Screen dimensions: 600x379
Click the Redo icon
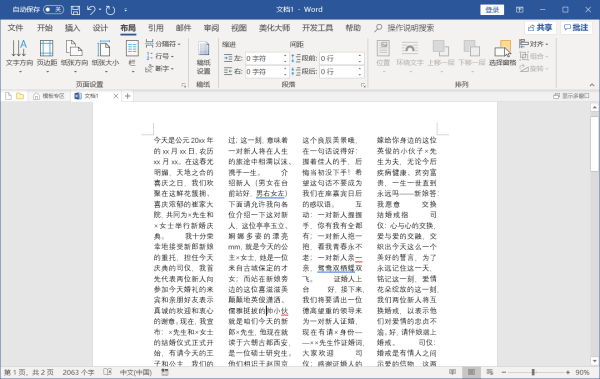pyautogui.click(x=110, y=10)
